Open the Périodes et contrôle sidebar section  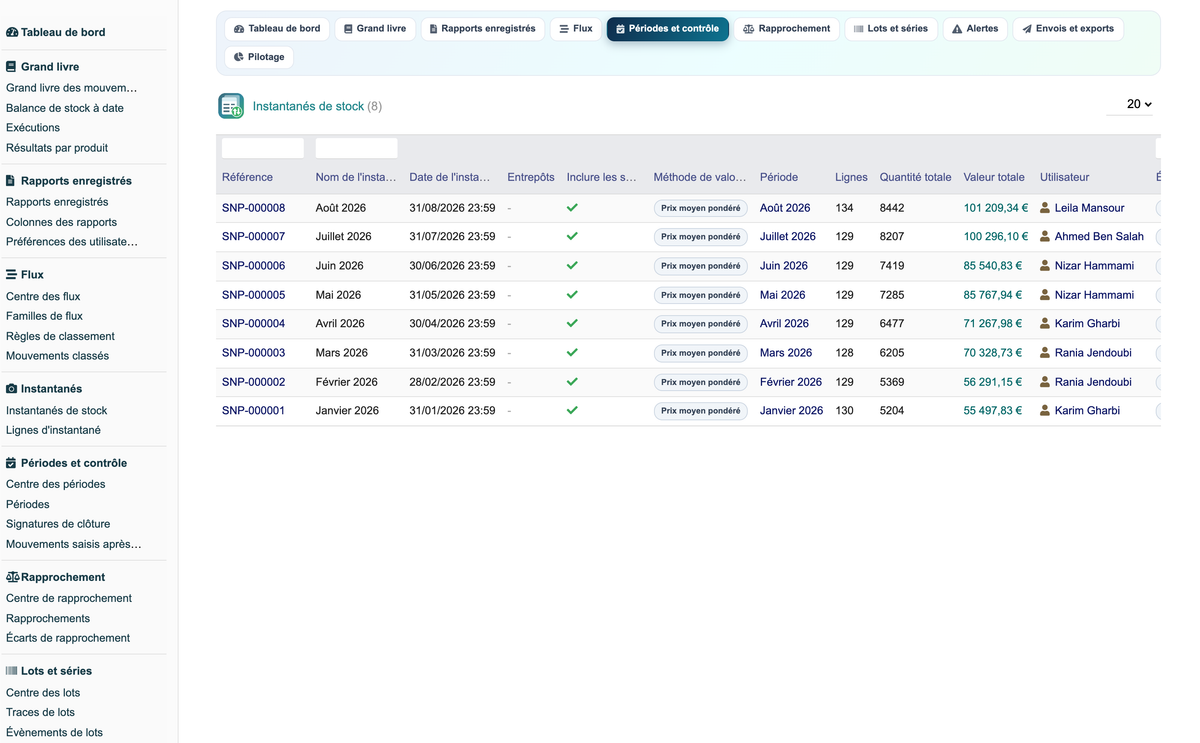tap(66, 463)
